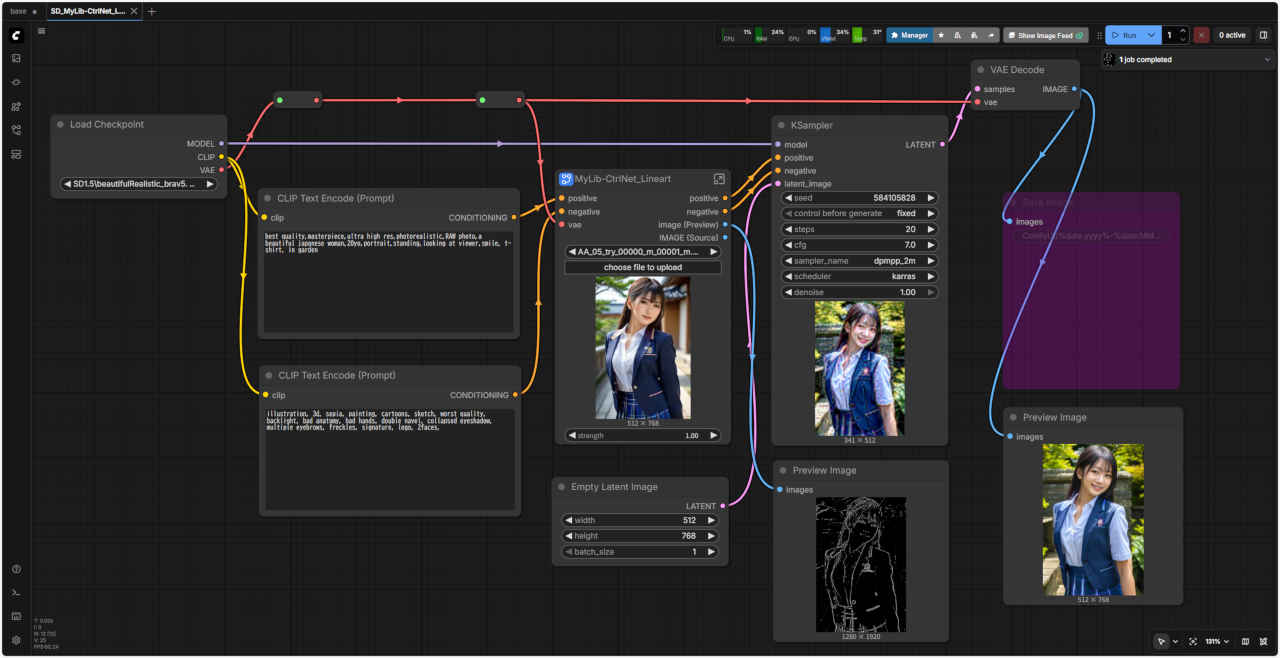Add a new workflow tab with plus
Viewport: 1280px width, 658px height.
tap(152, 11)
